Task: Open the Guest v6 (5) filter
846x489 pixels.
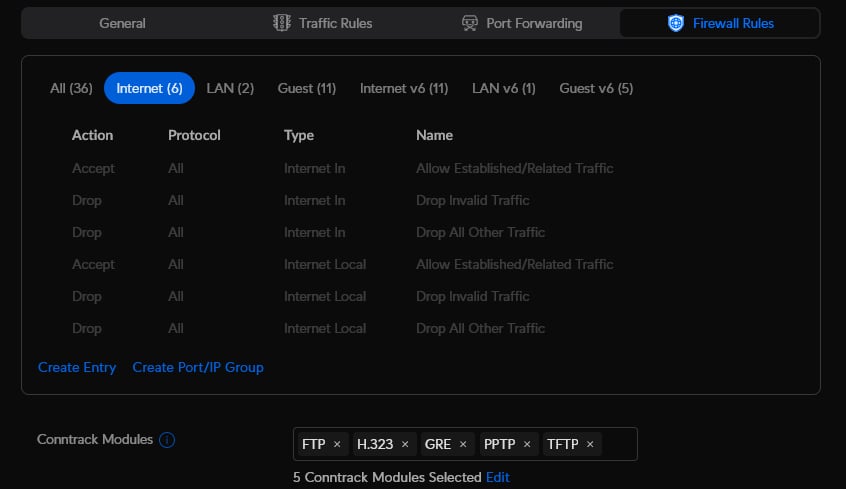Action: click(x=596, y=88)
